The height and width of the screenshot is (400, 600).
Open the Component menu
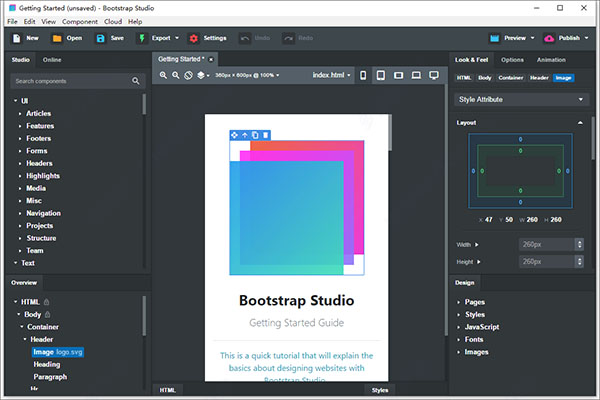[x=80, y=22]
